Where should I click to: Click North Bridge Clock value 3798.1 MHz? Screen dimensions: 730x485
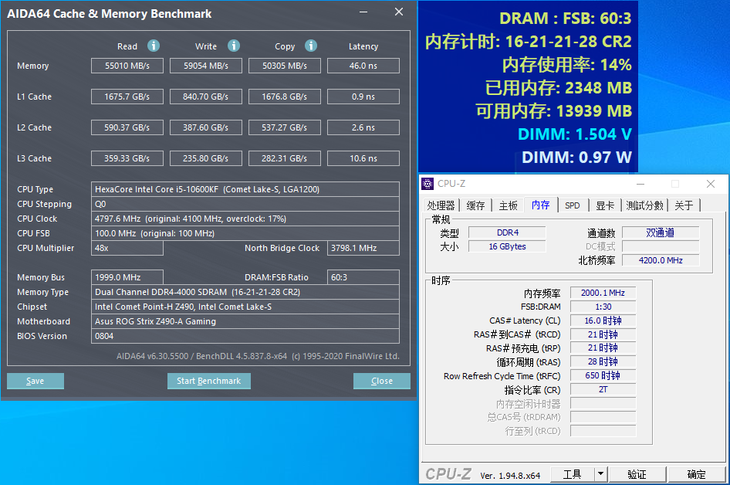click(x=363, y=248)
